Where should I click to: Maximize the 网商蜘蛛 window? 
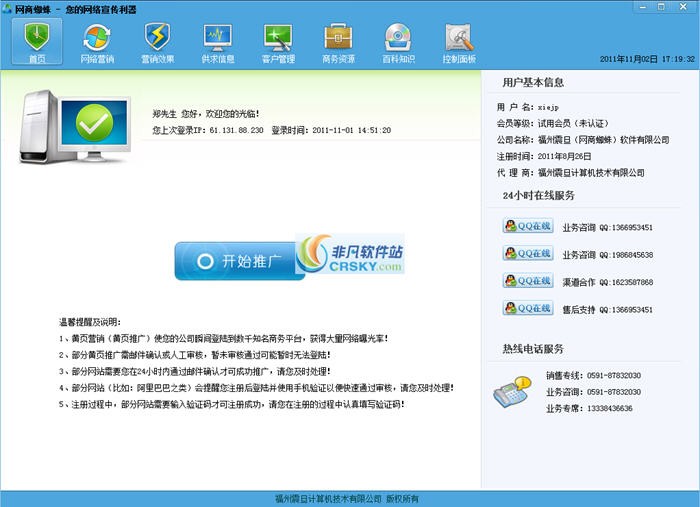[661, 7]
